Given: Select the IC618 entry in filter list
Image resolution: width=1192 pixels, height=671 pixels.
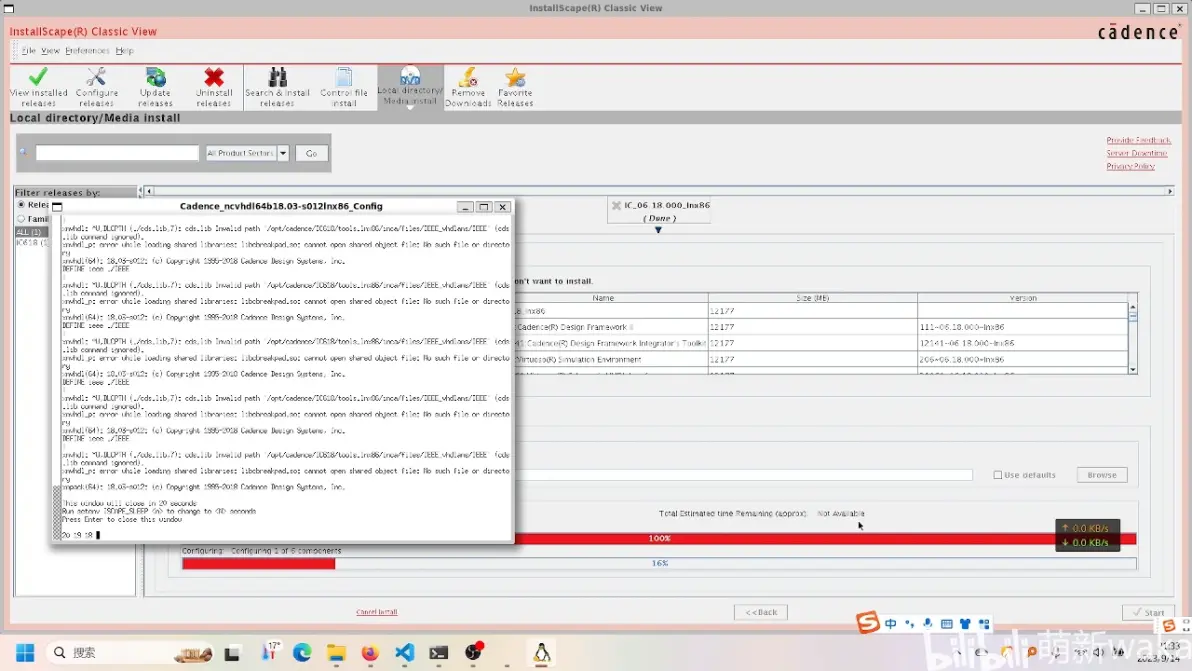Looking at the screenshot, I should click(x=31, y=242).
